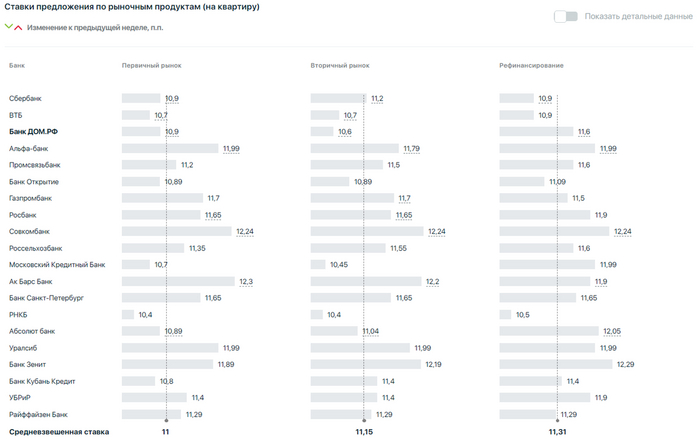Click the green down-arrow legend icon
Image resolution: width=700 pixels, height=446 pixels.
pos(9,27)
